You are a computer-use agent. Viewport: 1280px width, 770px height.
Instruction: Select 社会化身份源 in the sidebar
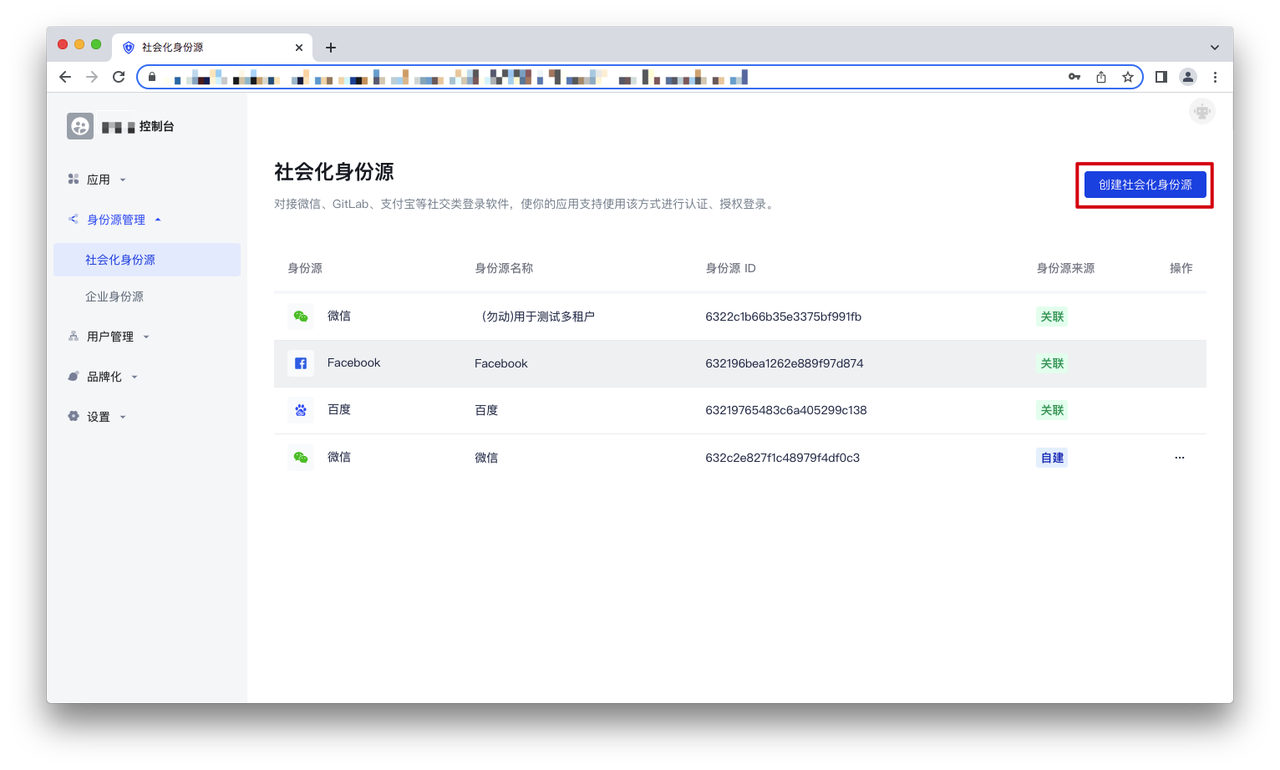click(x=120, y=260)
